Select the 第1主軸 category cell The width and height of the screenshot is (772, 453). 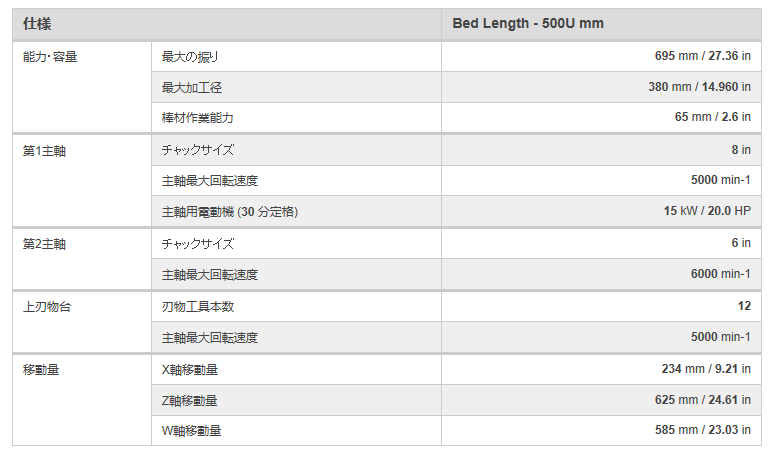point(45,150)
